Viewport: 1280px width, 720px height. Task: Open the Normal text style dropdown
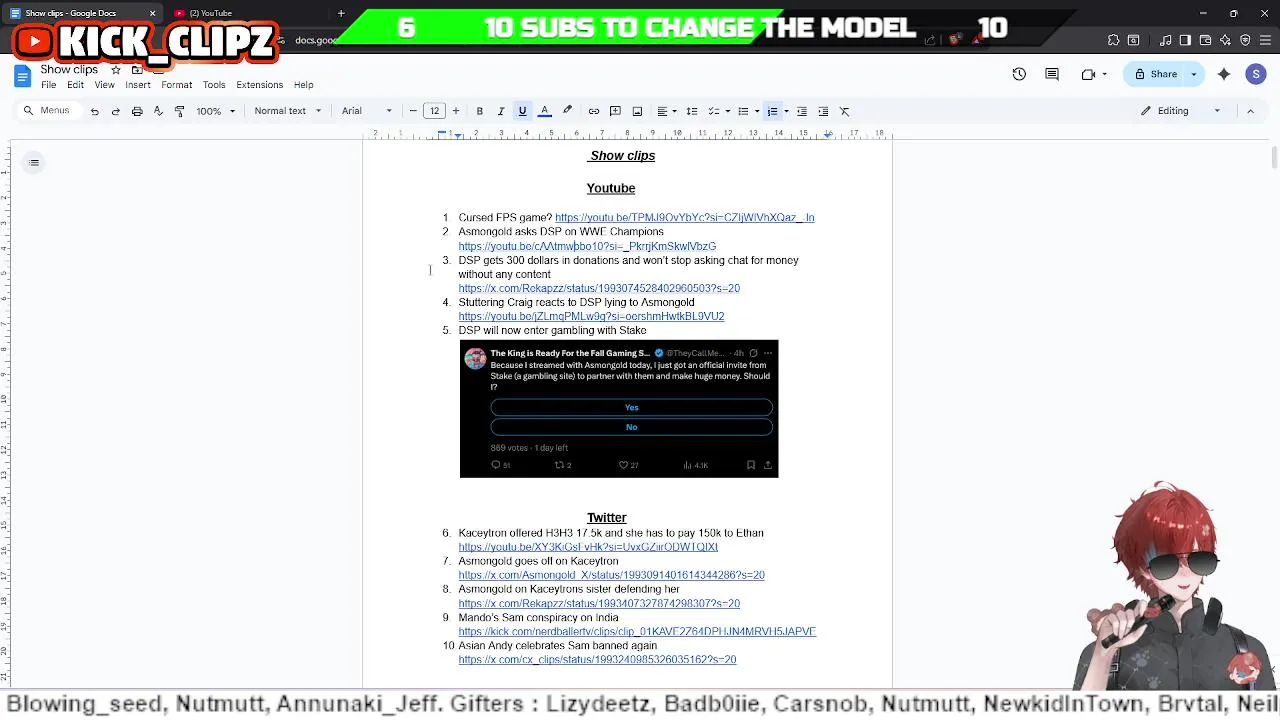288,111
